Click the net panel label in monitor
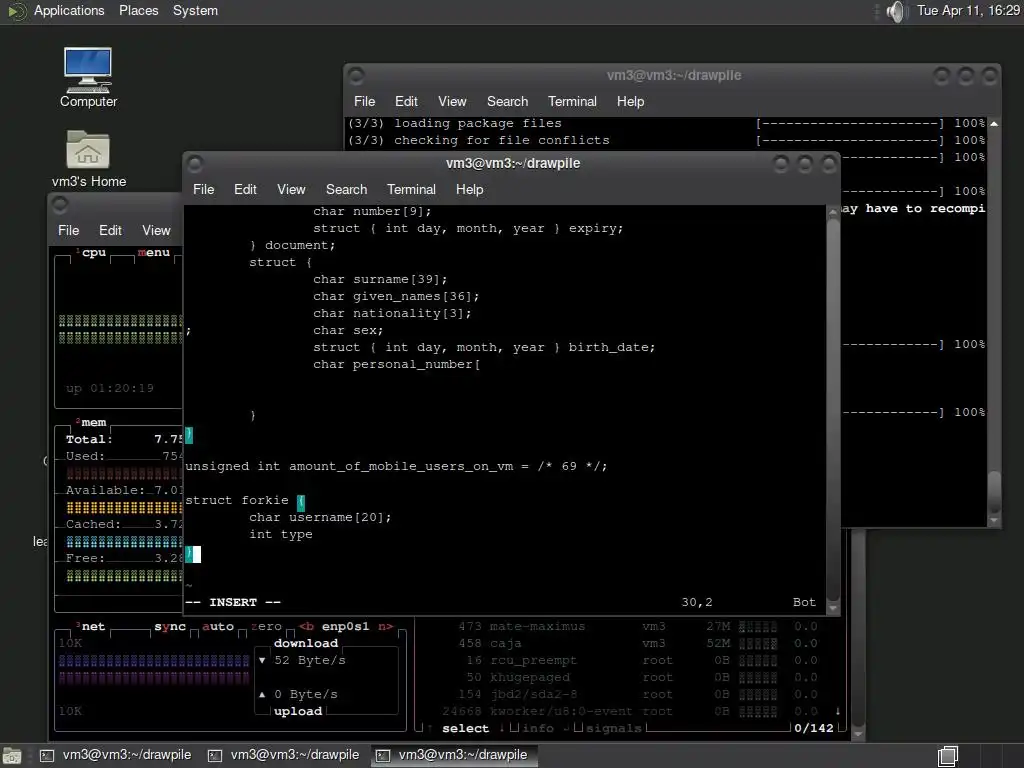 [93, 626]
